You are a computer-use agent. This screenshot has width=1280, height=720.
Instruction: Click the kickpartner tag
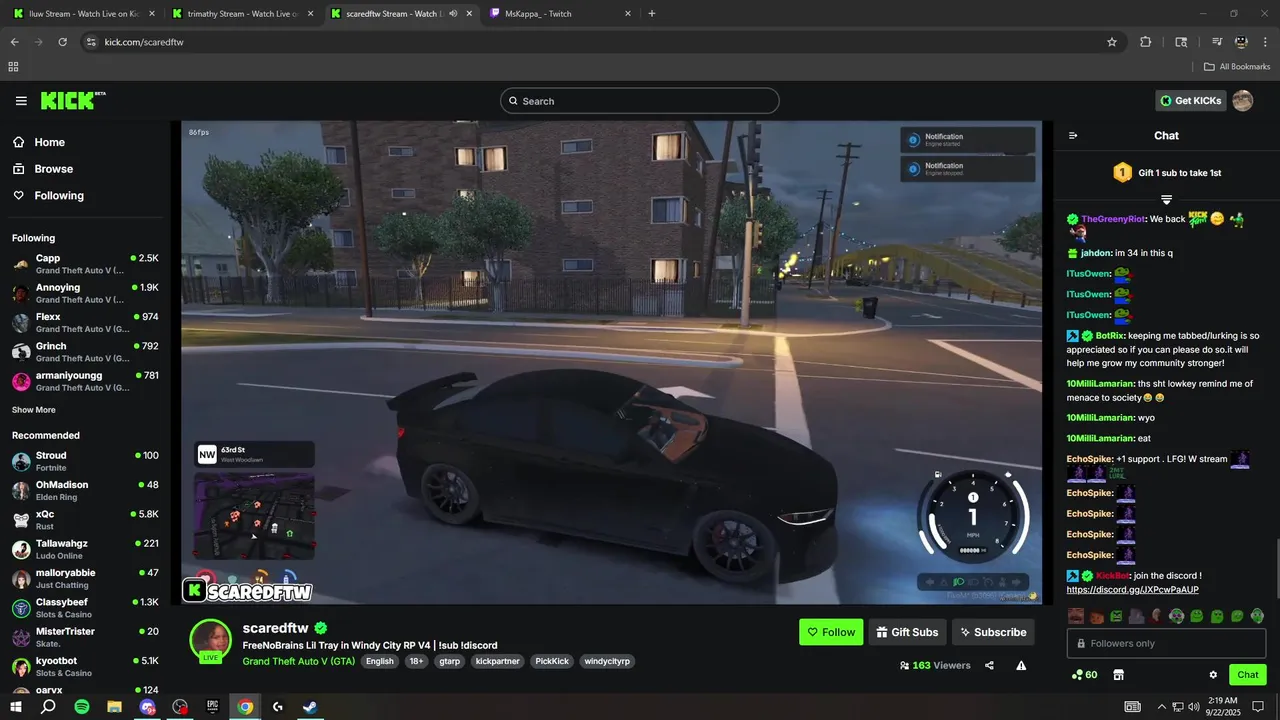click(497, 661)
